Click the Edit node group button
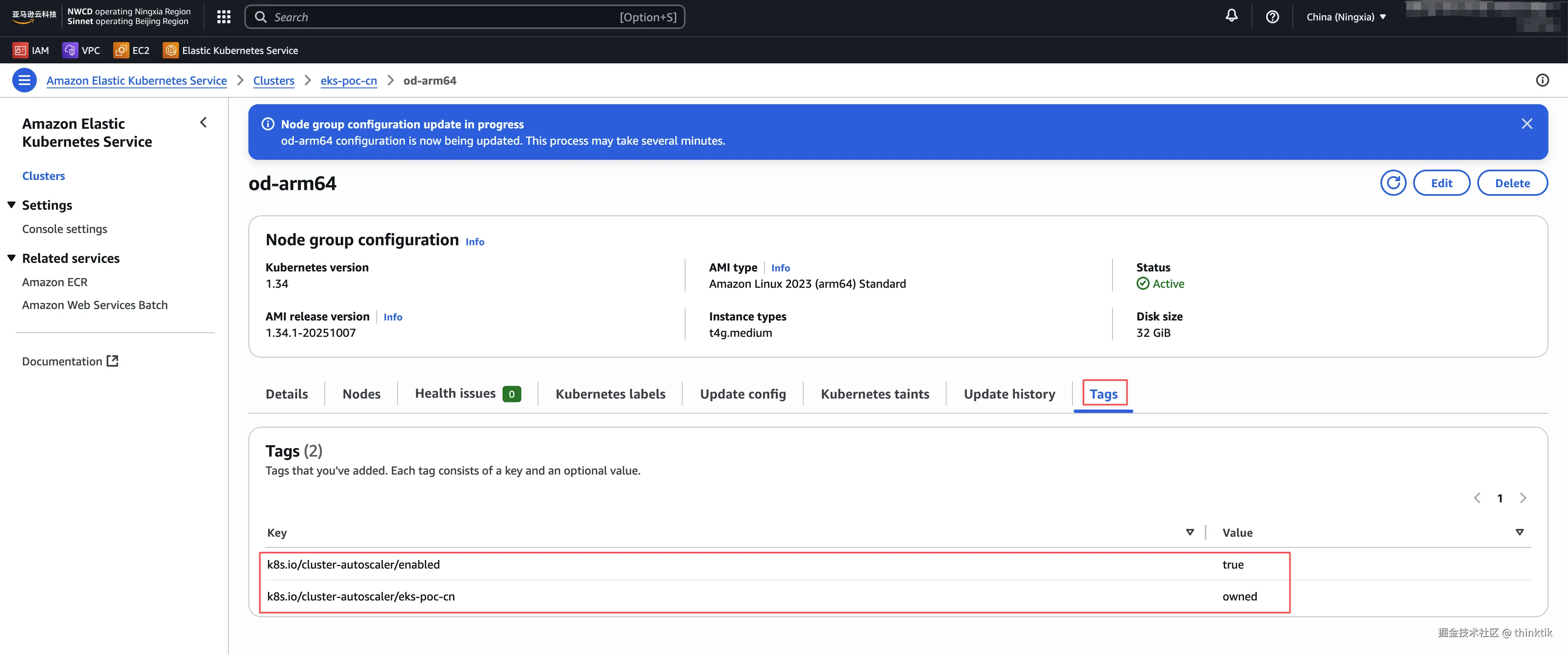 [x=1441, y=183]
